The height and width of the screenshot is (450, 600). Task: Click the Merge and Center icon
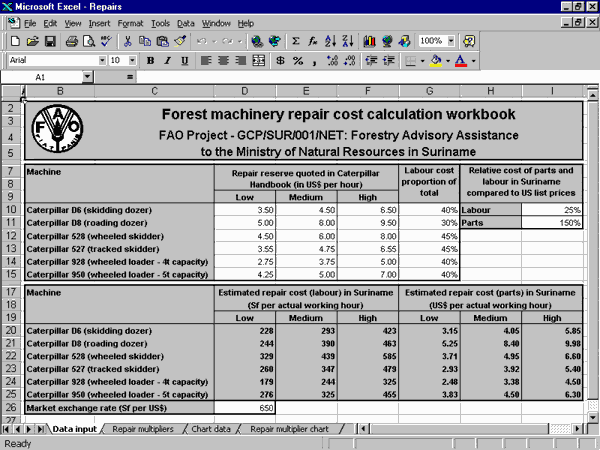point(258,61)
